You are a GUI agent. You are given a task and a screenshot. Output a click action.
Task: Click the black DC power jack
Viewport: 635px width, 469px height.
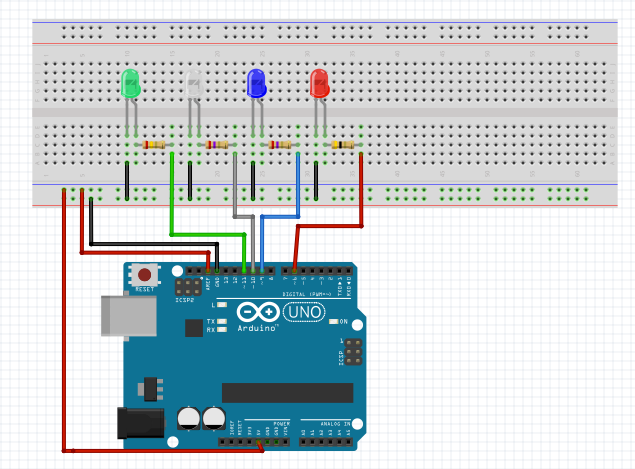(x=141, y=423)
